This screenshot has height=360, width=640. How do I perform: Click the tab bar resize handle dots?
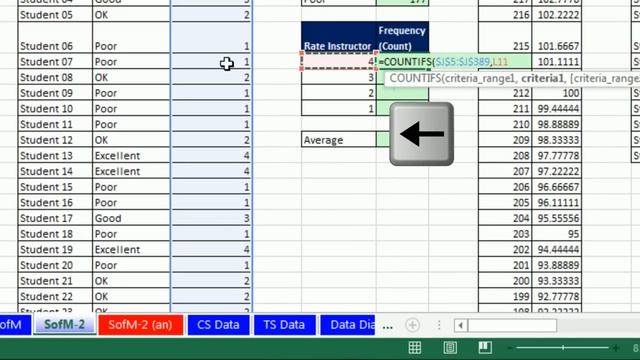439,325
